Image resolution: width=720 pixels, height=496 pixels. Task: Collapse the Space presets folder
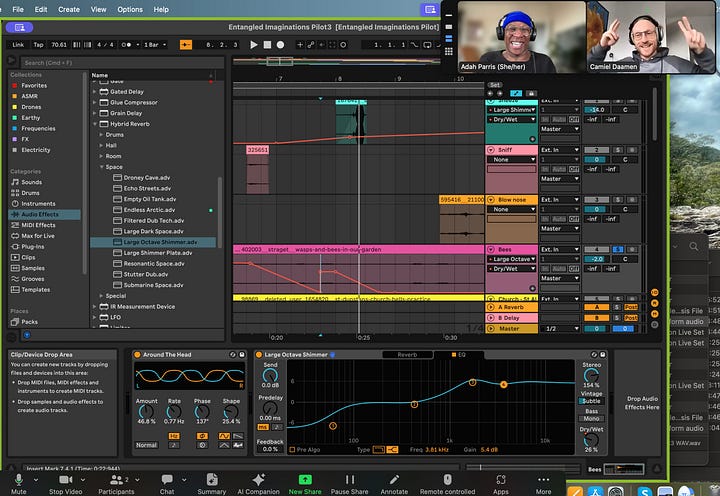click(101, 167)
